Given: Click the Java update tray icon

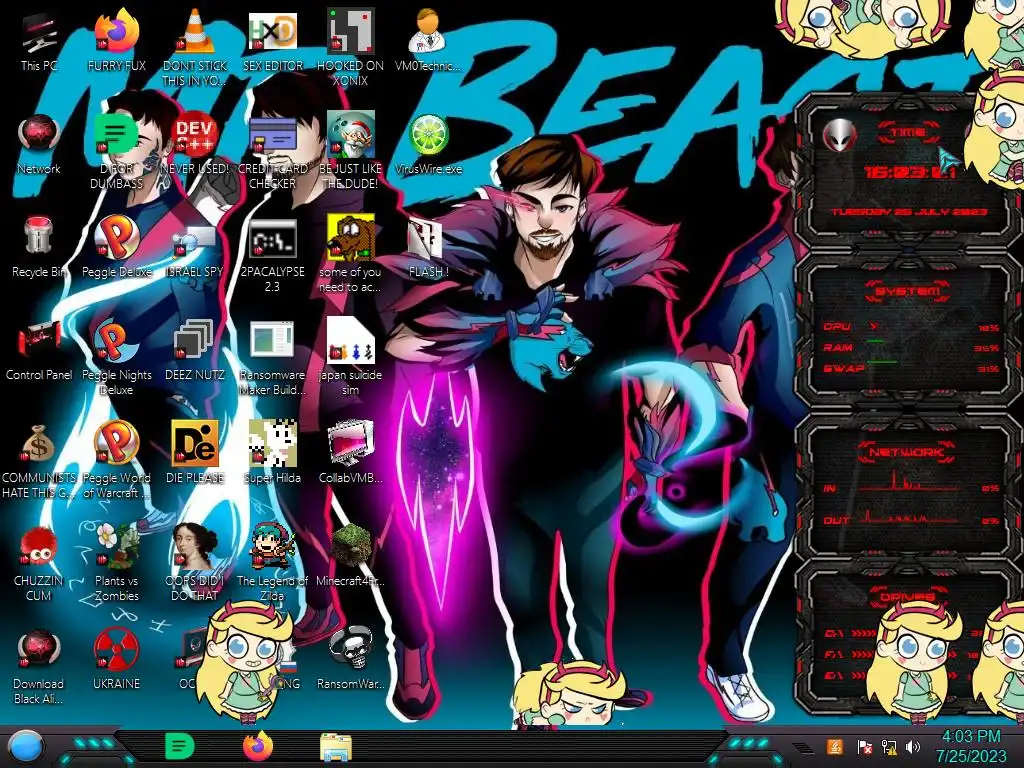Looking at the screenshot, I should tap(834, 747).
